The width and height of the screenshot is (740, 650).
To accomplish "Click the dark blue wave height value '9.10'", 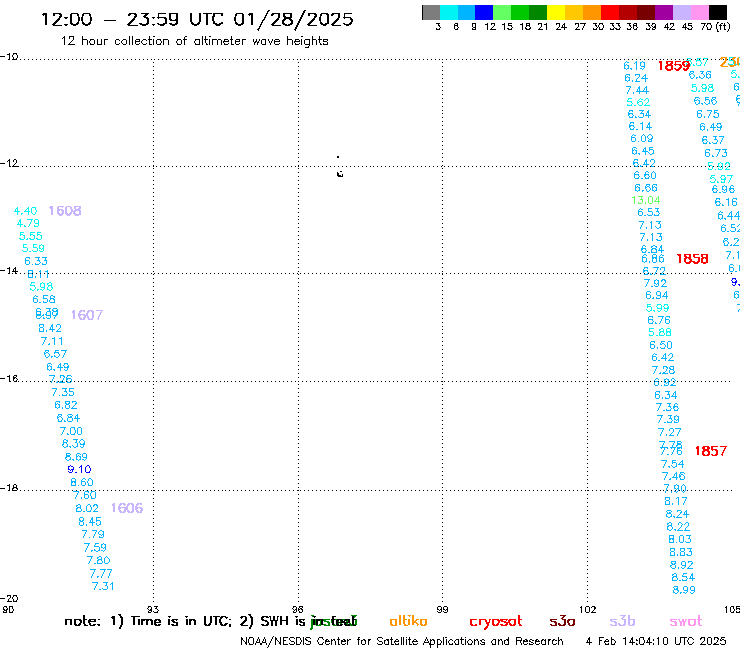I will pos(79,469).
